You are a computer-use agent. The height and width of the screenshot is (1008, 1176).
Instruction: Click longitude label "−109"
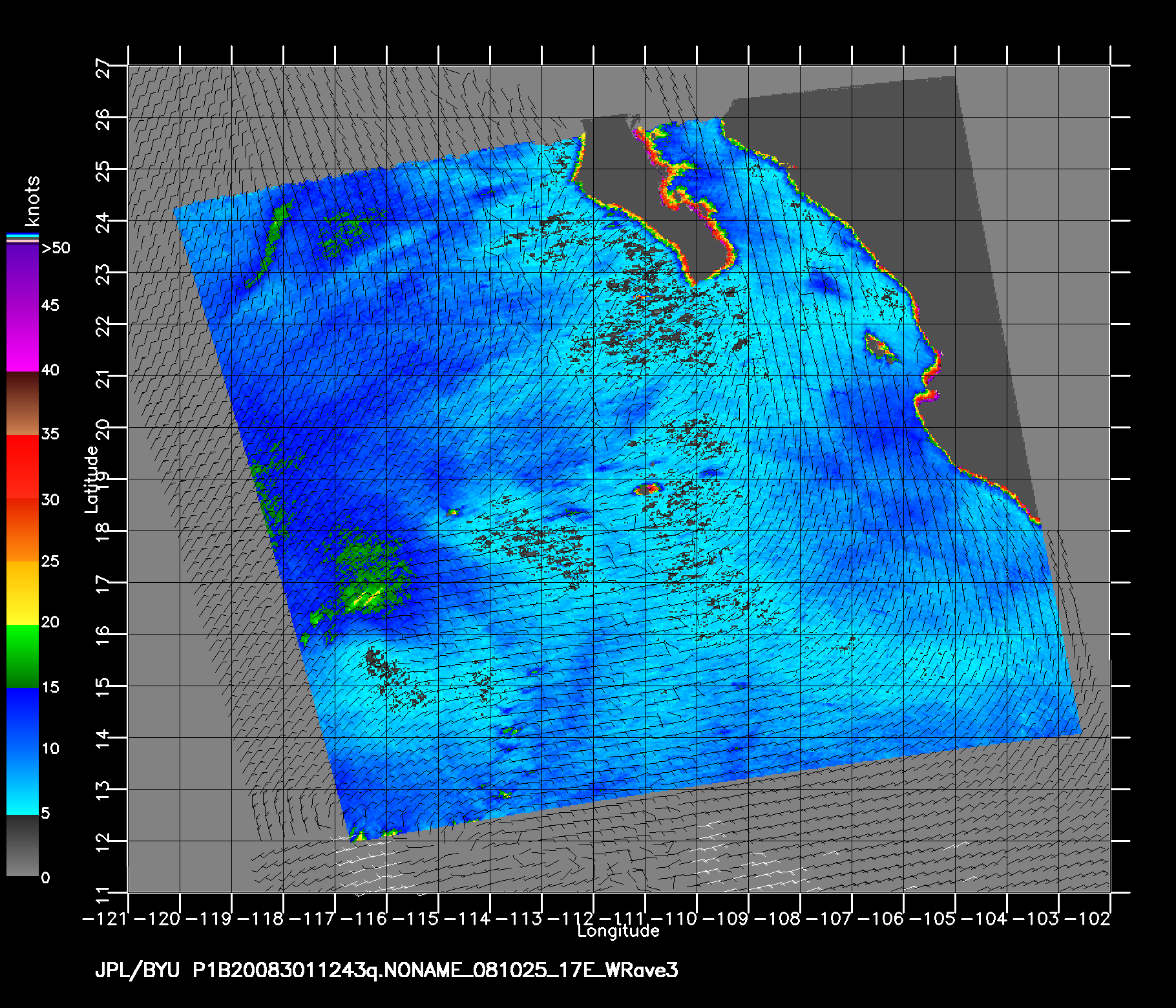pos(726,918)
